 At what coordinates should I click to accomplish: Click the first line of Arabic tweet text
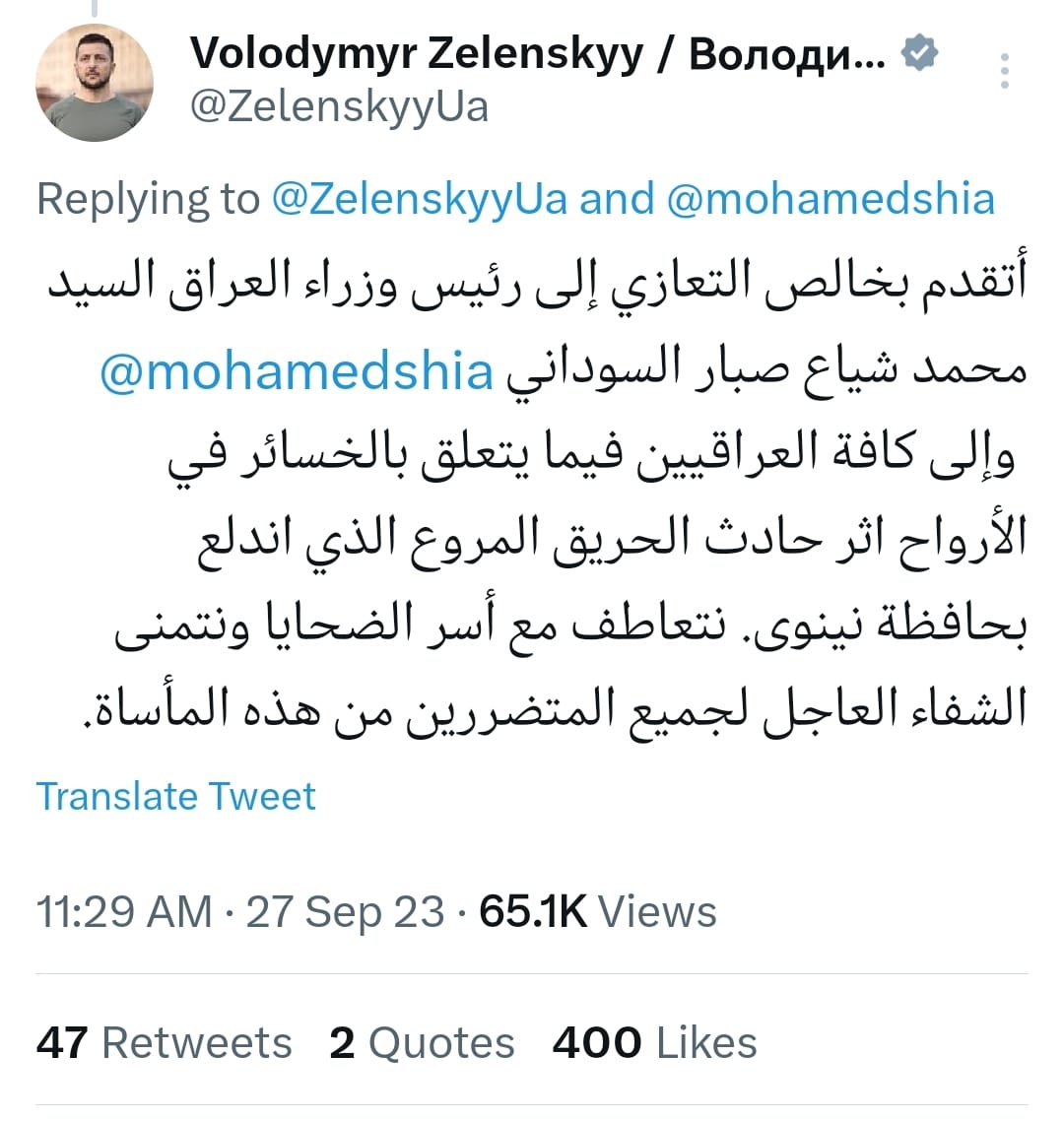[537, 282]
